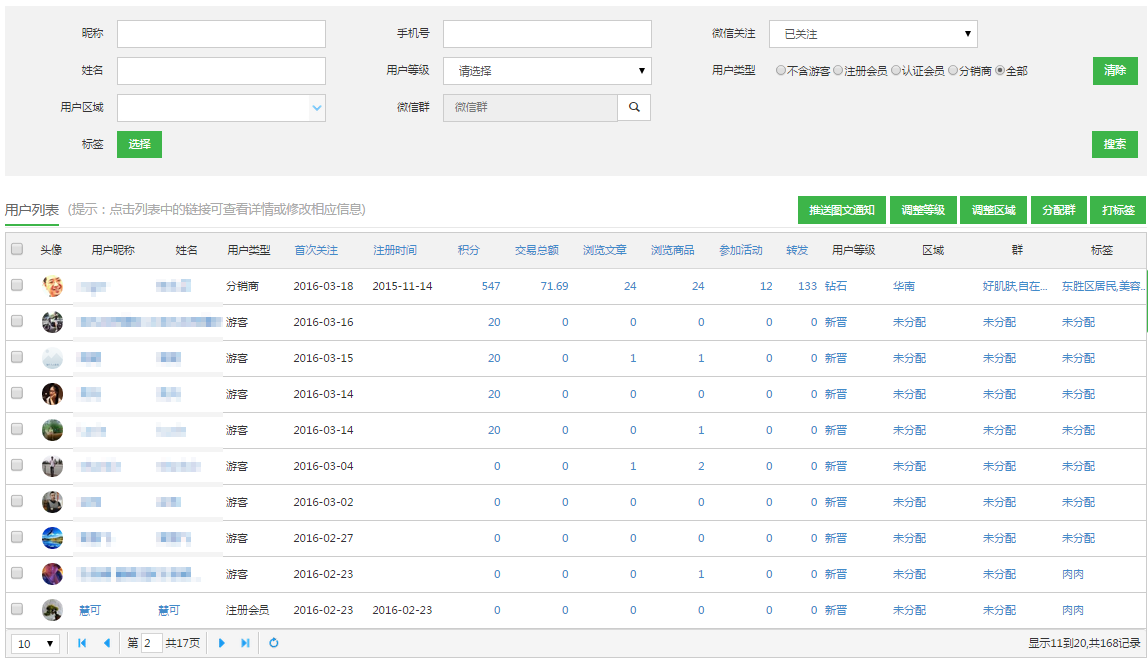
Task: Go to the previous page arrow
Action: 107,643
